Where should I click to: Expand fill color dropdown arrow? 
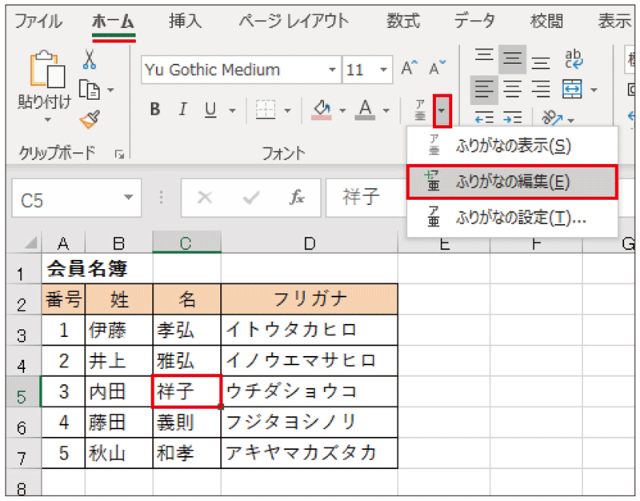[342, 110]
